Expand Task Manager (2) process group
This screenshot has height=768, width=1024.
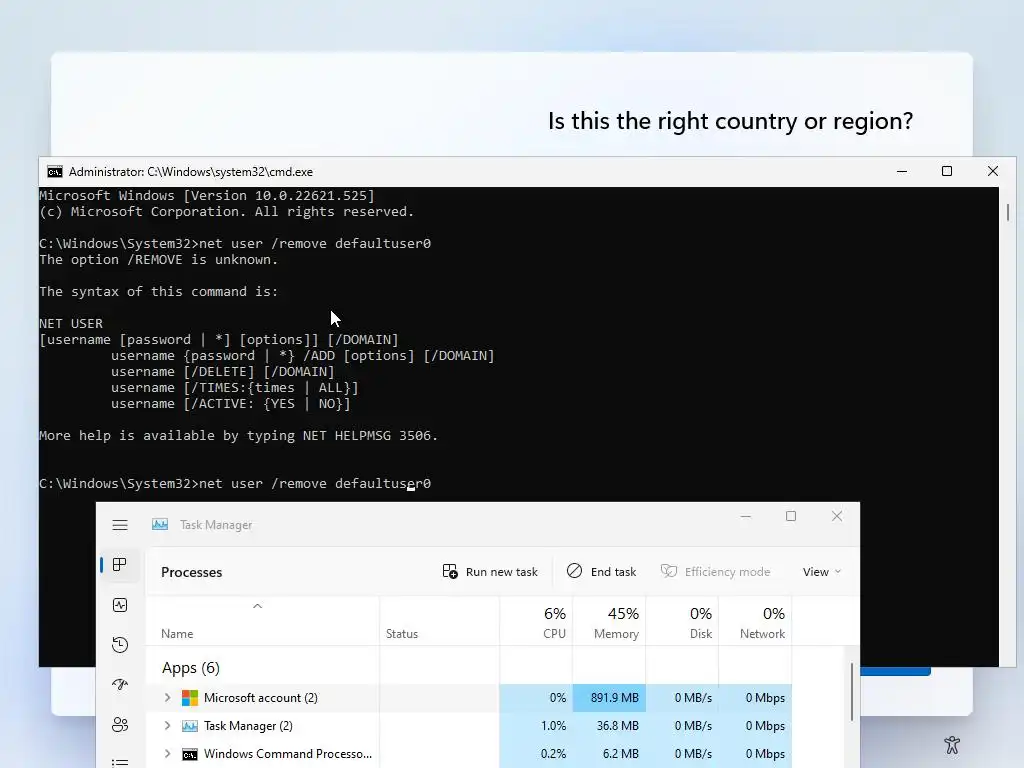pyautogui.click(x=167, y=726)
